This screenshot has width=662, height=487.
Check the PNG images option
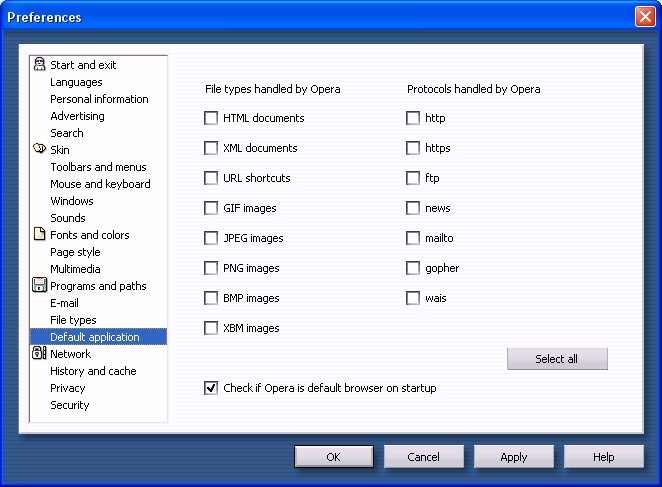(211, 268)
